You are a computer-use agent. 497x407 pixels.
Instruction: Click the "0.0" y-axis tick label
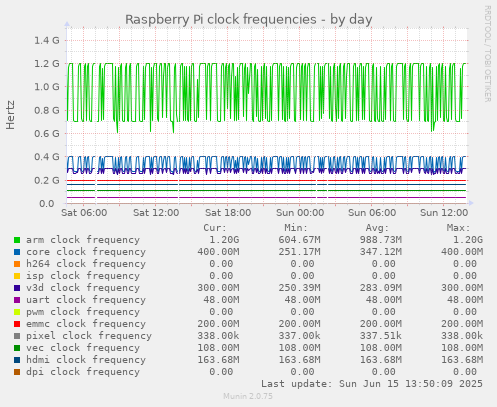(x=47, y=203)
